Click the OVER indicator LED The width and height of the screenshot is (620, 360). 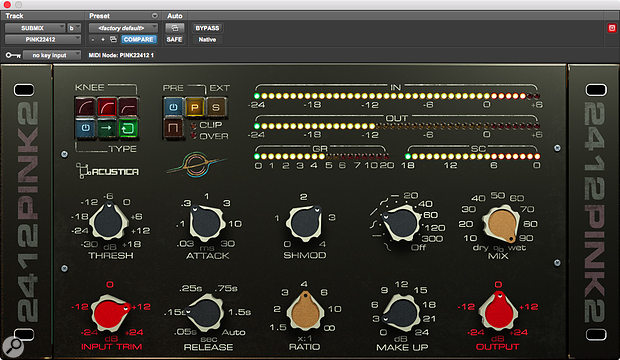tap(194, 136)
